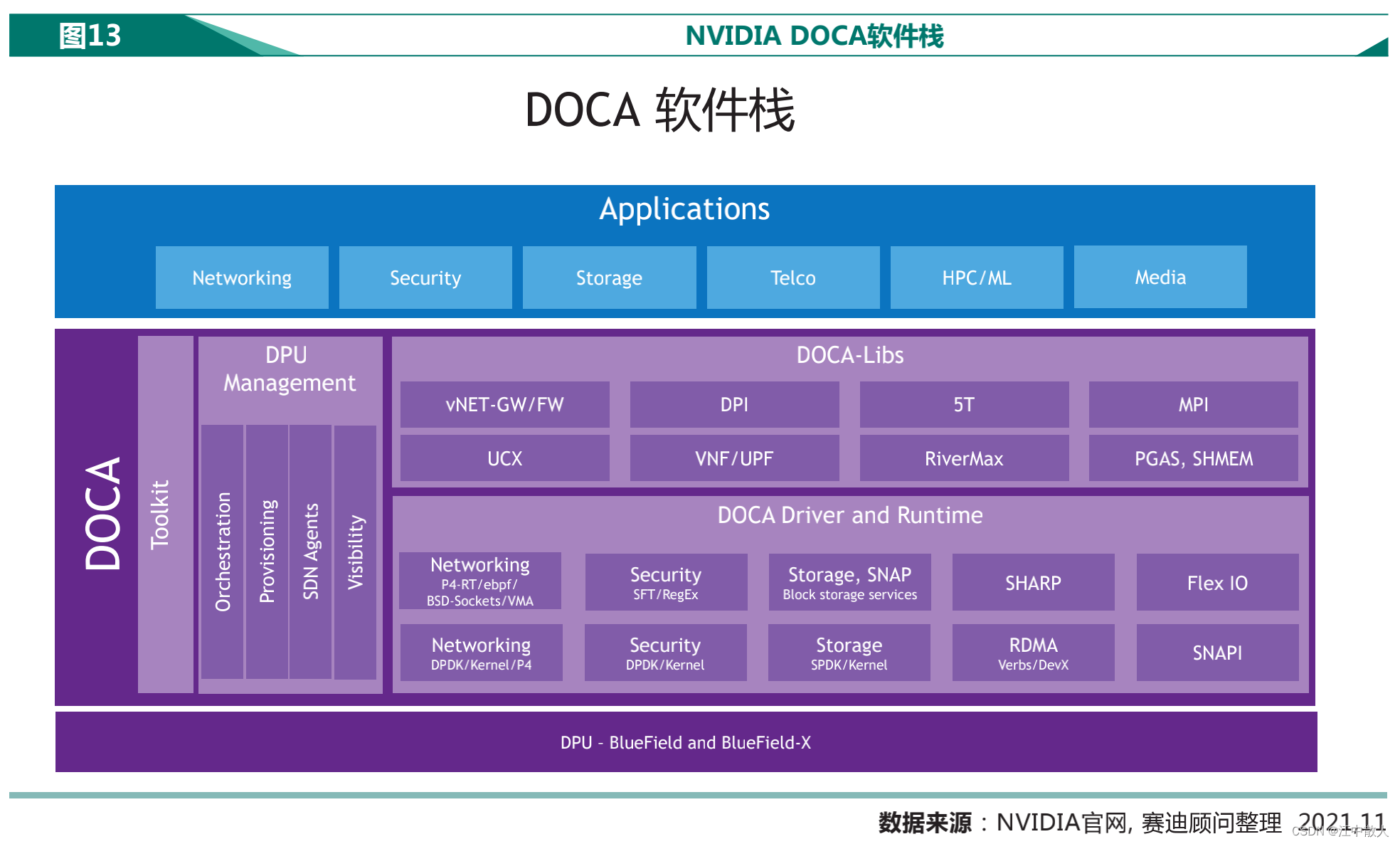Select the Visibility column
1400x844 pixels.
click(355, 552)
